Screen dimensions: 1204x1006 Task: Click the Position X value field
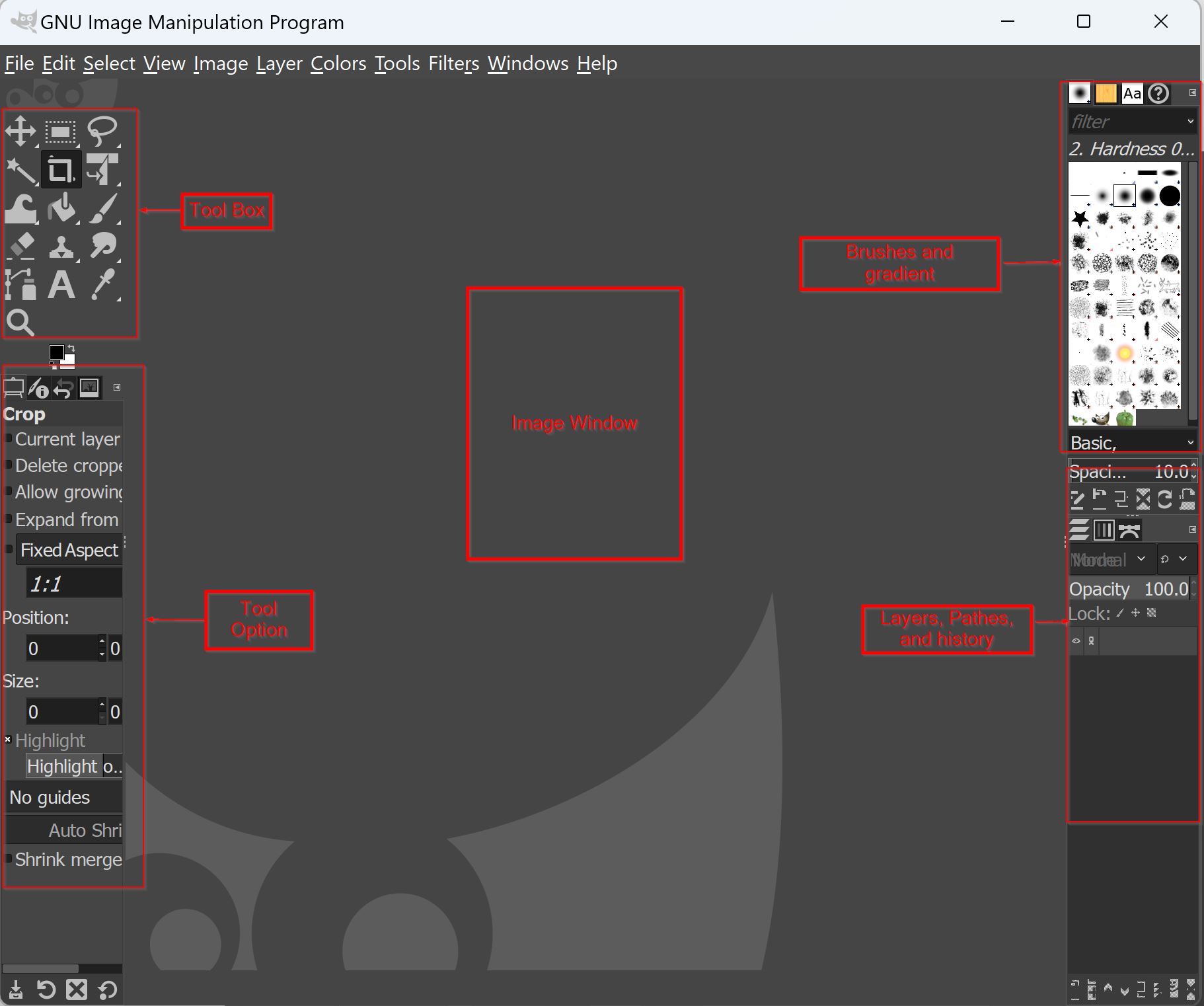click(x=61, y=648)
